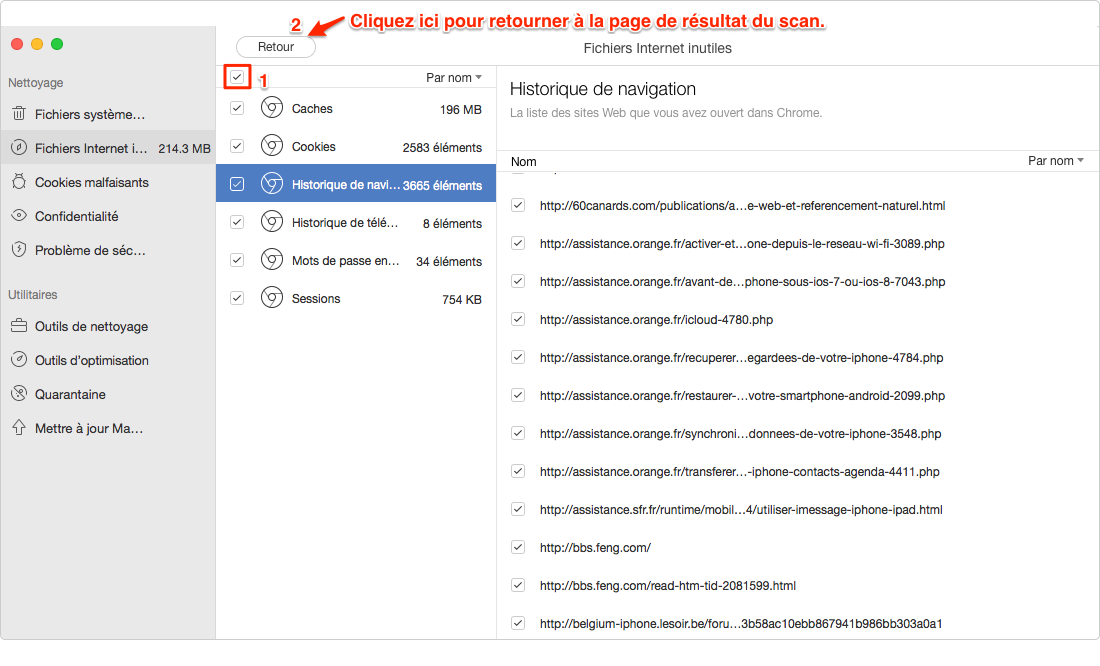This screenshot has width=1100, height=666.
Task: Open Cookies malfaisants section
Action: 107,182
